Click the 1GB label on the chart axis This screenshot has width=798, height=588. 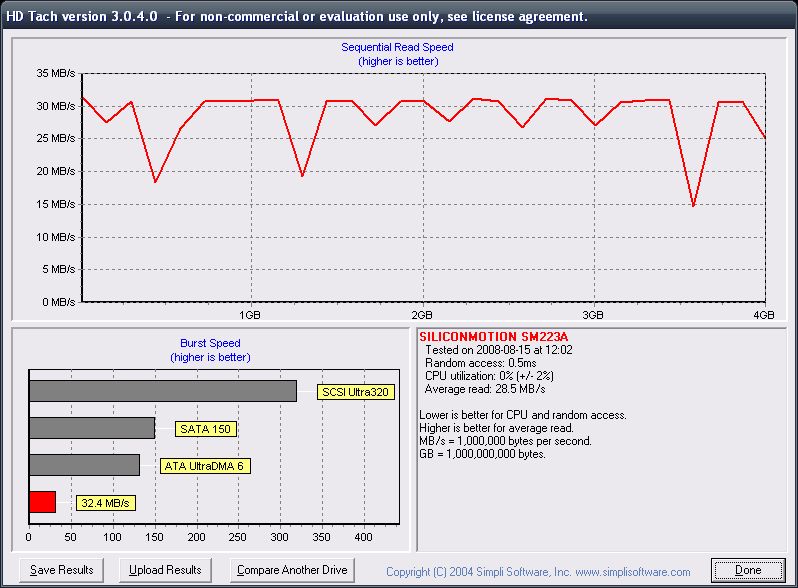250,314
